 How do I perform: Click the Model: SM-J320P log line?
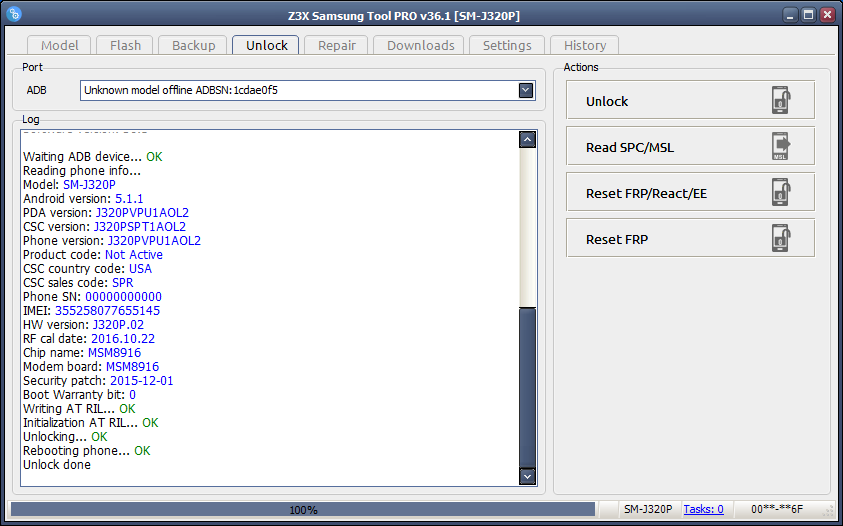point(69,184)
